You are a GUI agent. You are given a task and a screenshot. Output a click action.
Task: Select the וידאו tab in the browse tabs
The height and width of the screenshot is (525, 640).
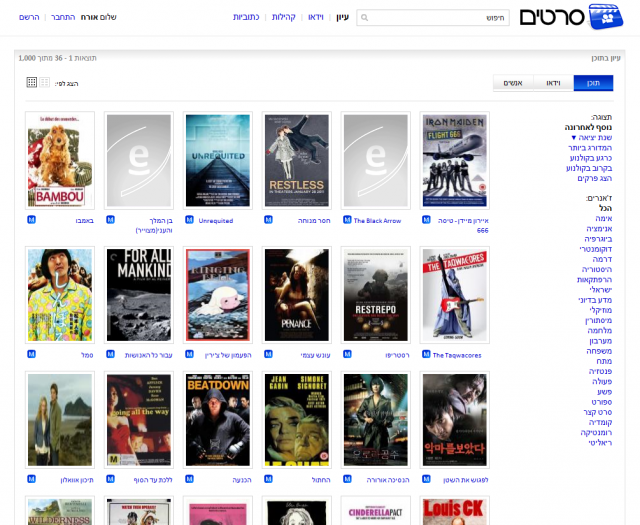pyautogui.click(x=553, y=83)
